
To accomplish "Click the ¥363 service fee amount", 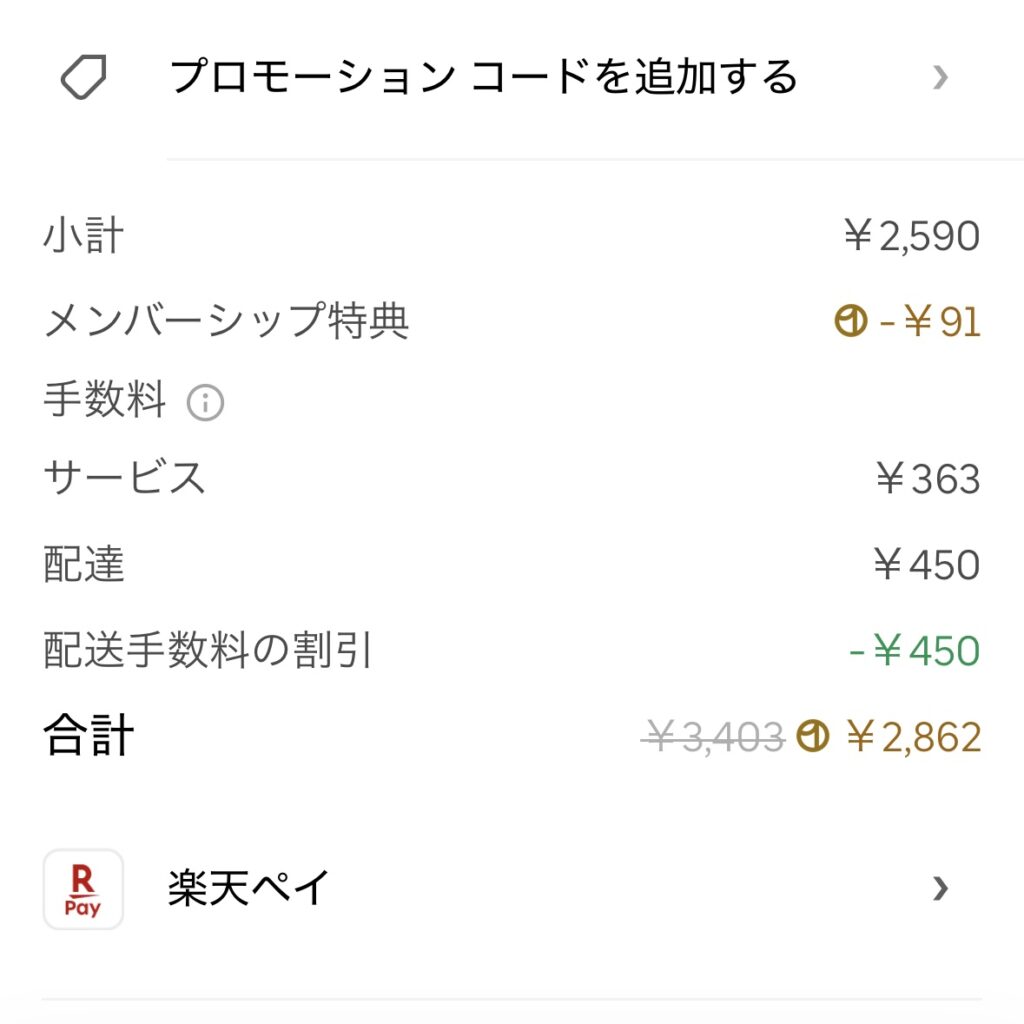I will [927, 479].
